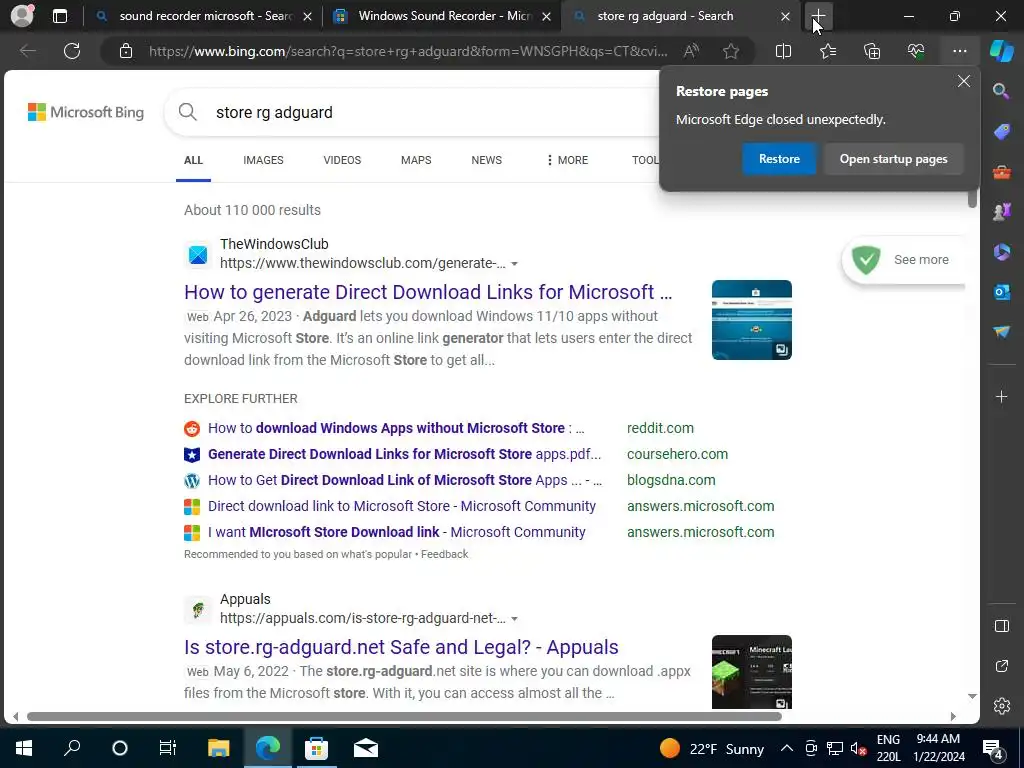Open Is store.rg-adguard.net Safe and Legal link
1024x768 pixels.
pos(401,647)
